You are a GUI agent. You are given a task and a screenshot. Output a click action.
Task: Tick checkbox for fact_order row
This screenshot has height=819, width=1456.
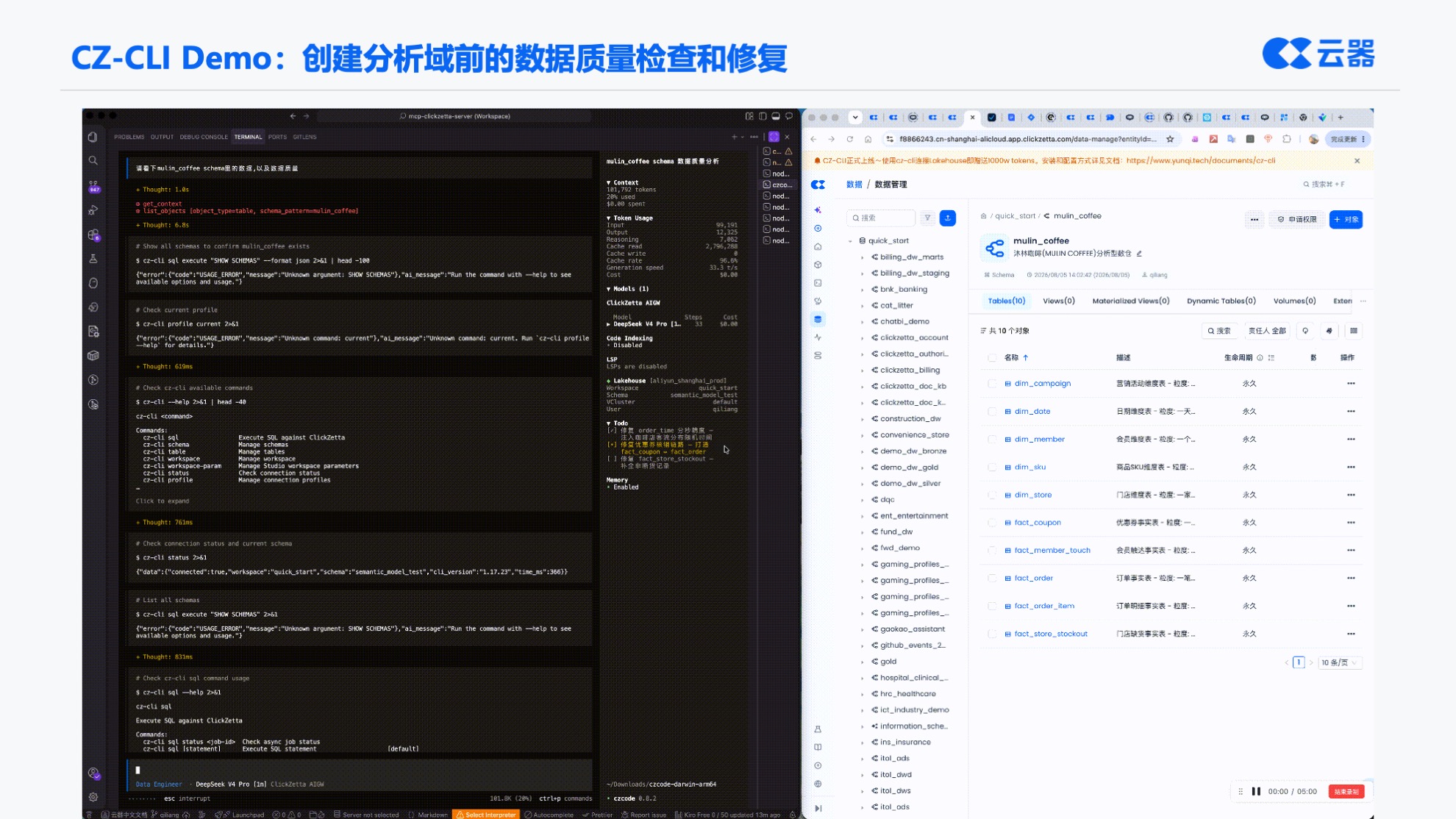992,579
